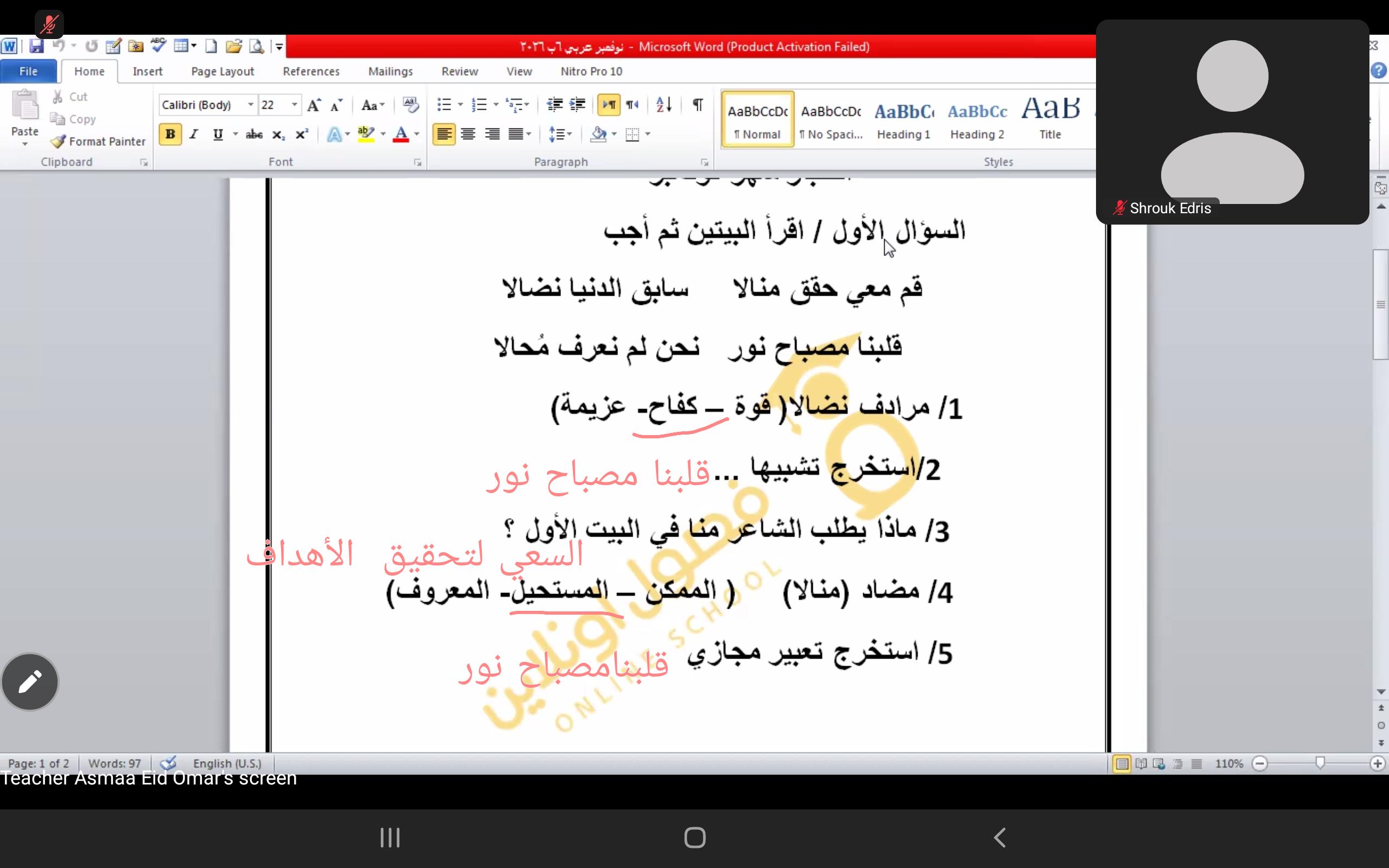Click the Format Painter brush icon
This screenshot has height=868, width=1389.
click(x=58, y=141)
